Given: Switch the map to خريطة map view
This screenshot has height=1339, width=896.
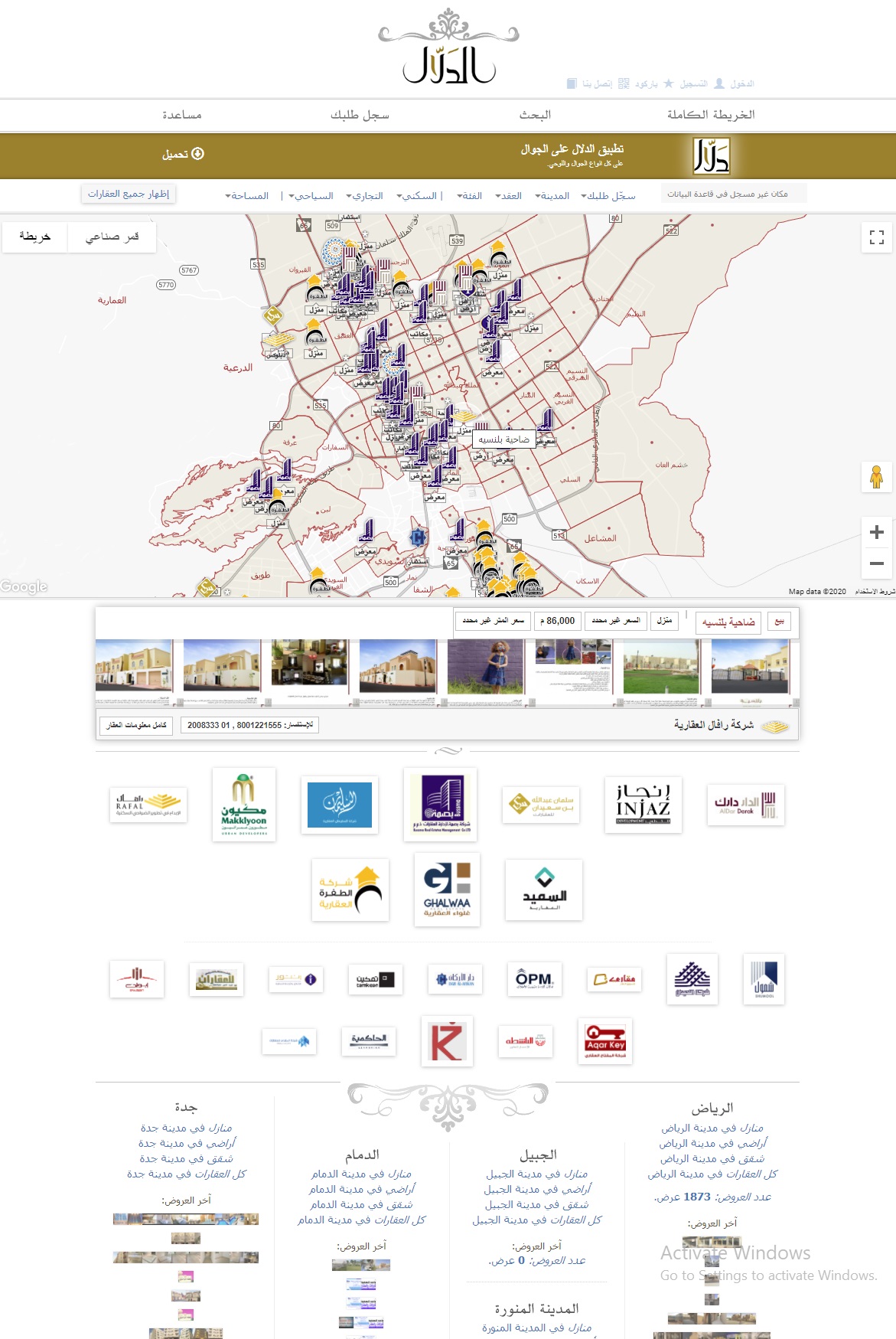Looking at the screenshot, I should click(35, 237).
